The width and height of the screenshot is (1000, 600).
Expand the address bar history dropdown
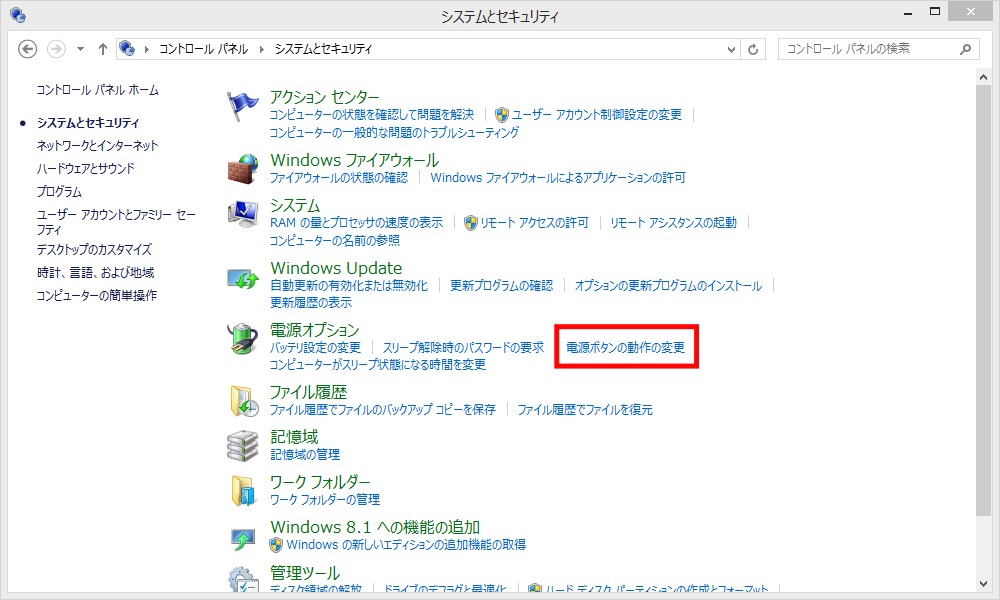732,49
